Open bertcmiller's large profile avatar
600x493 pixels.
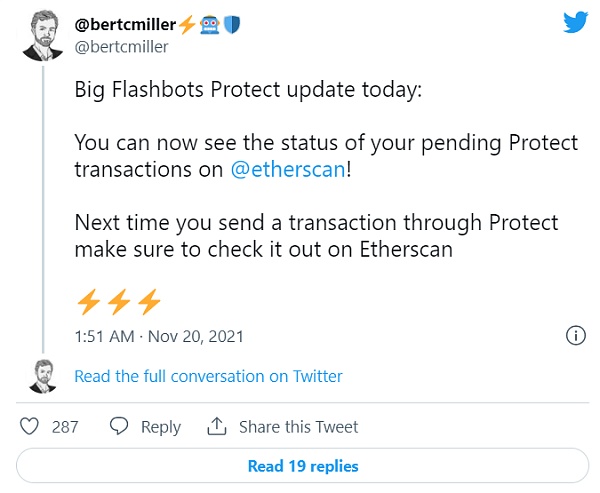click(42, 36)
